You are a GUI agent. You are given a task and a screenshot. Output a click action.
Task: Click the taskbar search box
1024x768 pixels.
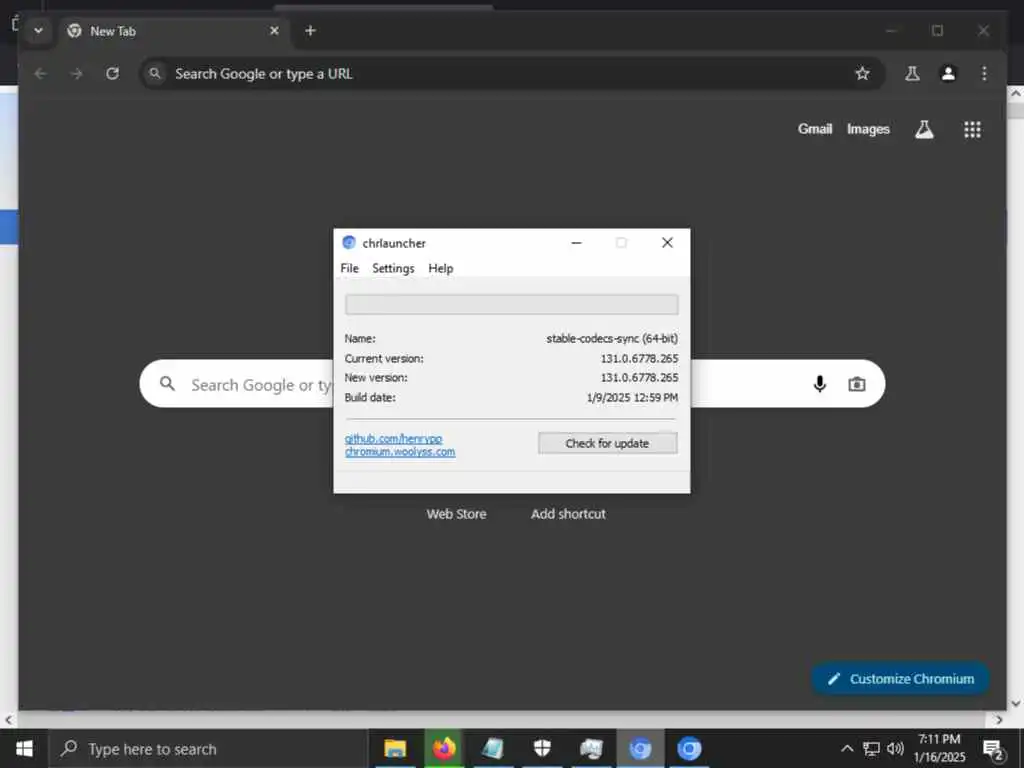click(208, 749)
